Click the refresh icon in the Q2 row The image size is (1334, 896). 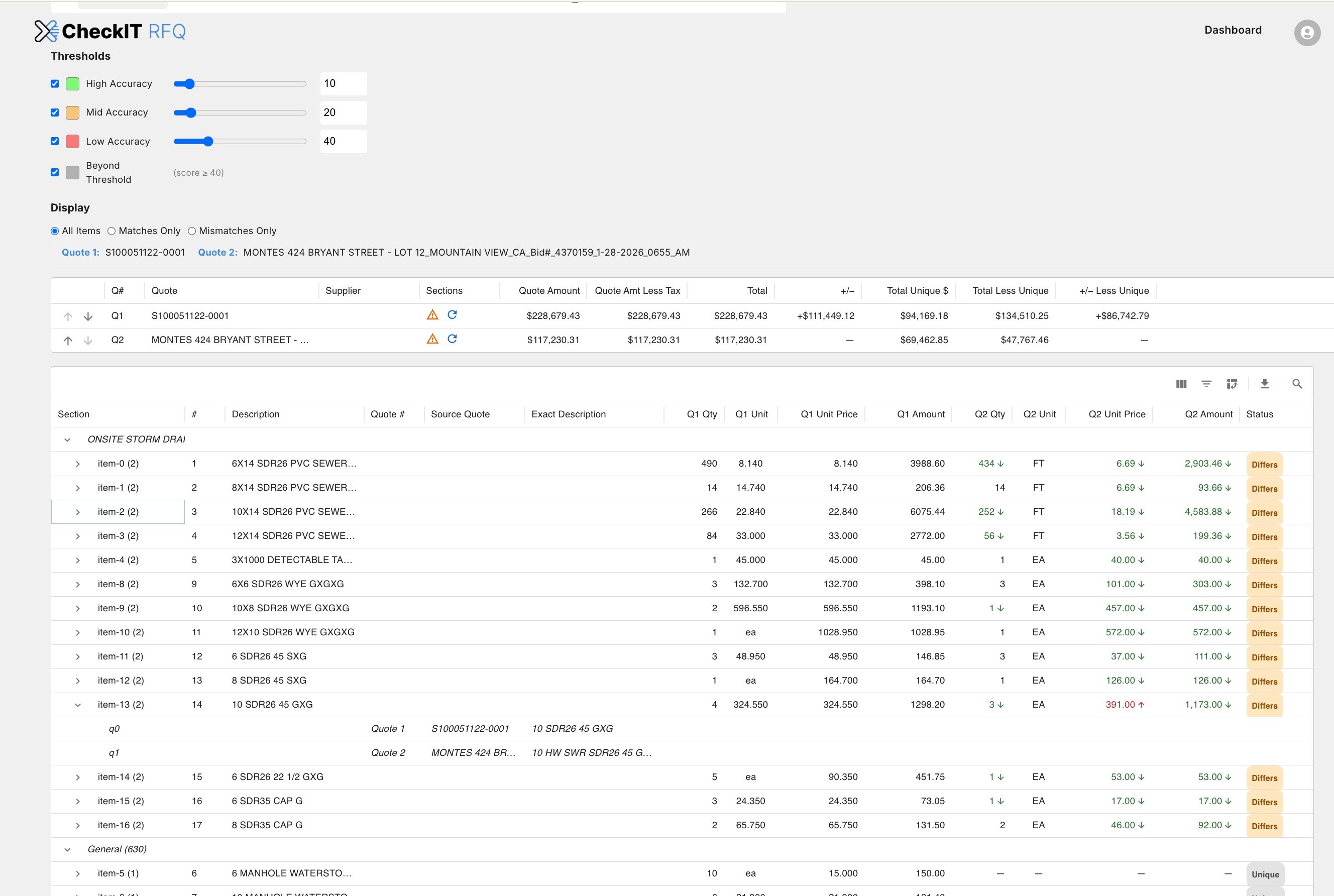tap(452, 339)
